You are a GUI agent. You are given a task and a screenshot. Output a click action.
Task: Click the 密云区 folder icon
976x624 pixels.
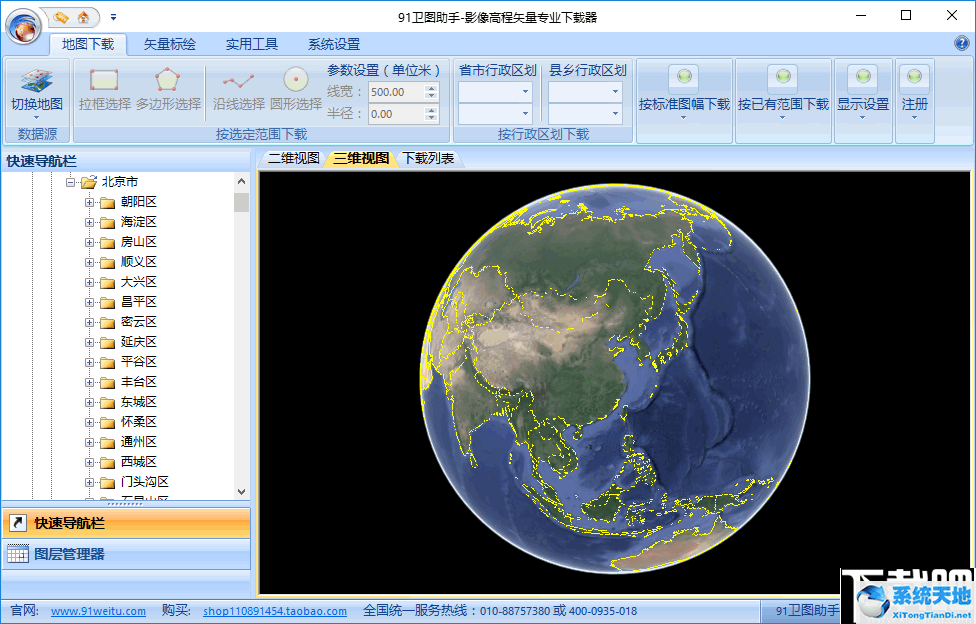click(x=108, y=323)
